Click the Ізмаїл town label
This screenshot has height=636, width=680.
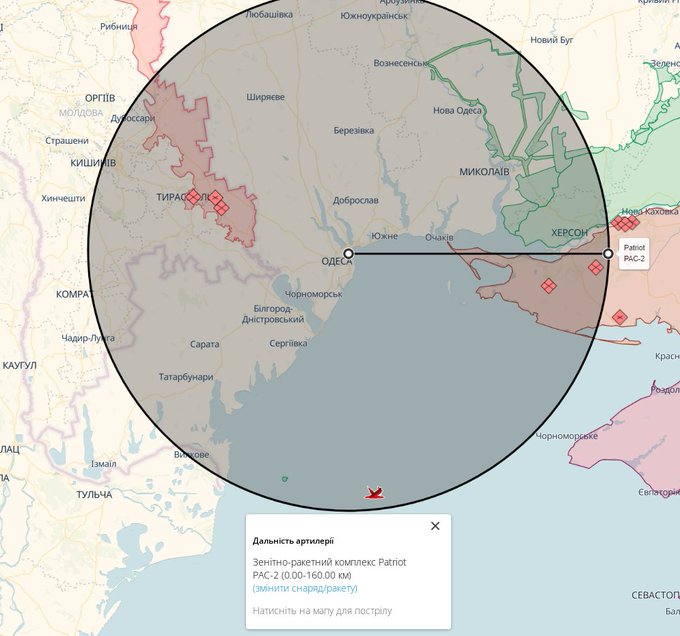tap(103, 464)
